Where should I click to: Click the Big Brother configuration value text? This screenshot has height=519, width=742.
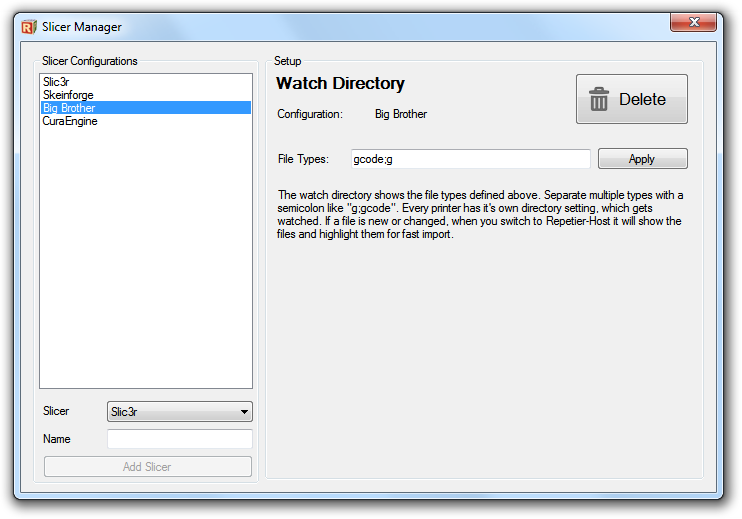(401, 114)
